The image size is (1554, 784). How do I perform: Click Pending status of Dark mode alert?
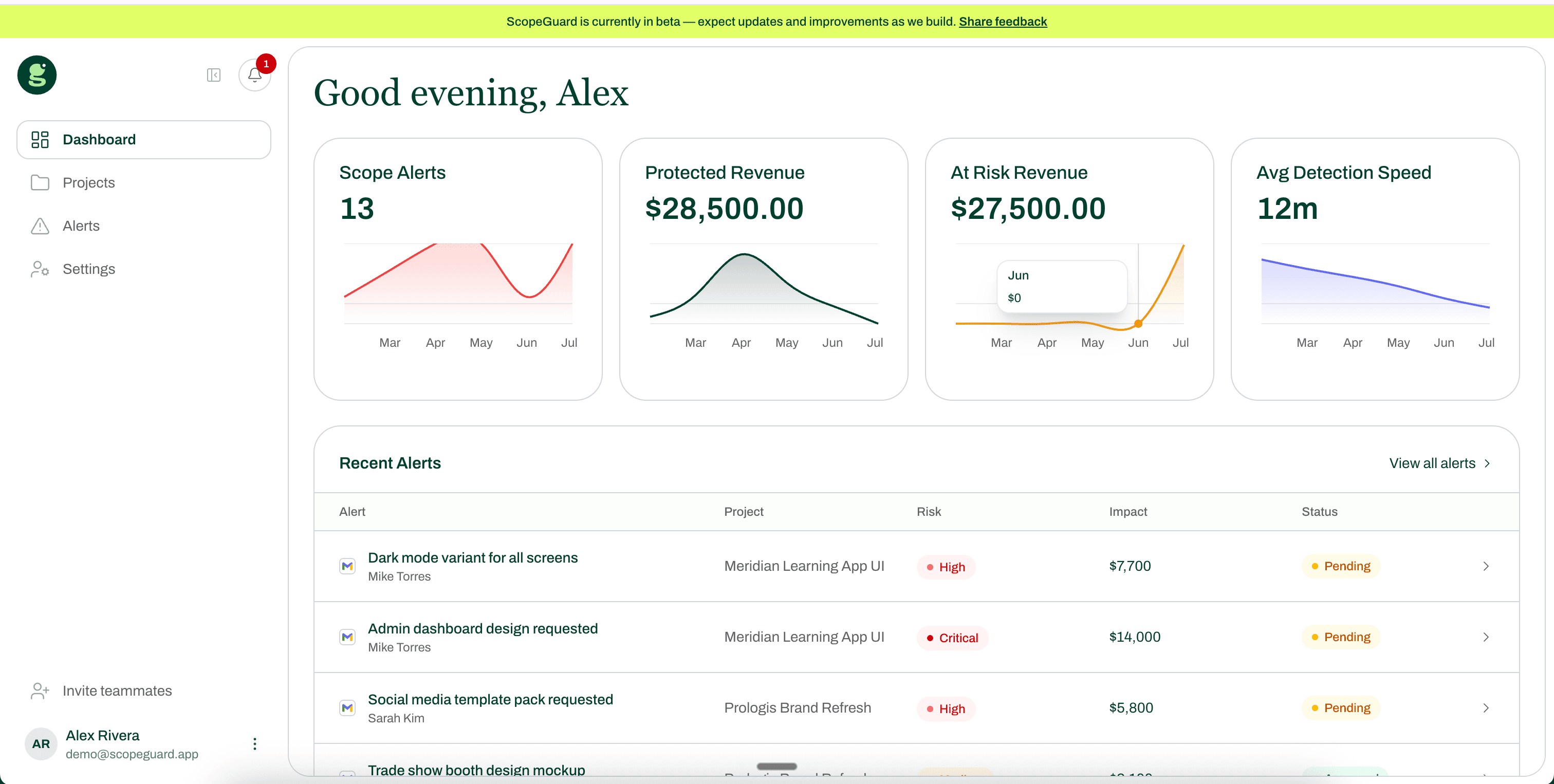tap(1341, 566)
